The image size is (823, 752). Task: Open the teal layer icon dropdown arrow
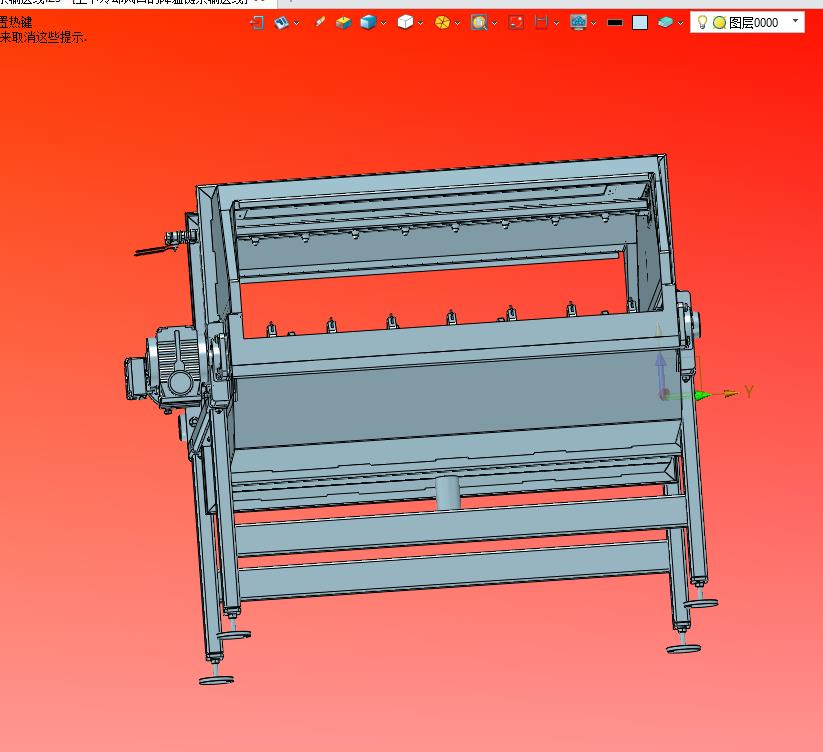point(680,23)
